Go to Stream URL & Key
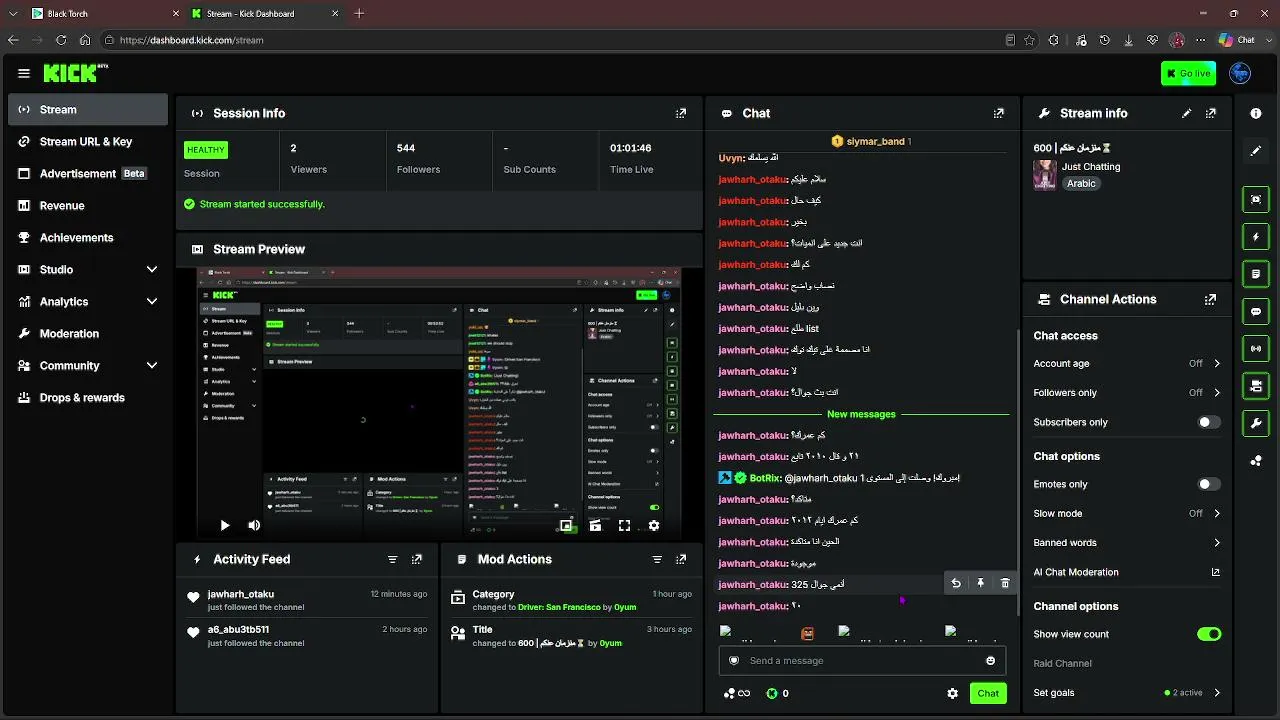 [88, 142]
